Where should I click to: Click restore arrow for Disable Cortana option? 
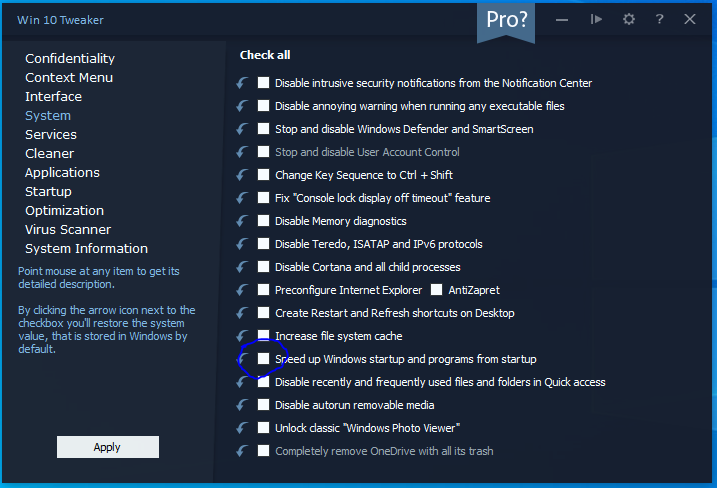(242, 267)
